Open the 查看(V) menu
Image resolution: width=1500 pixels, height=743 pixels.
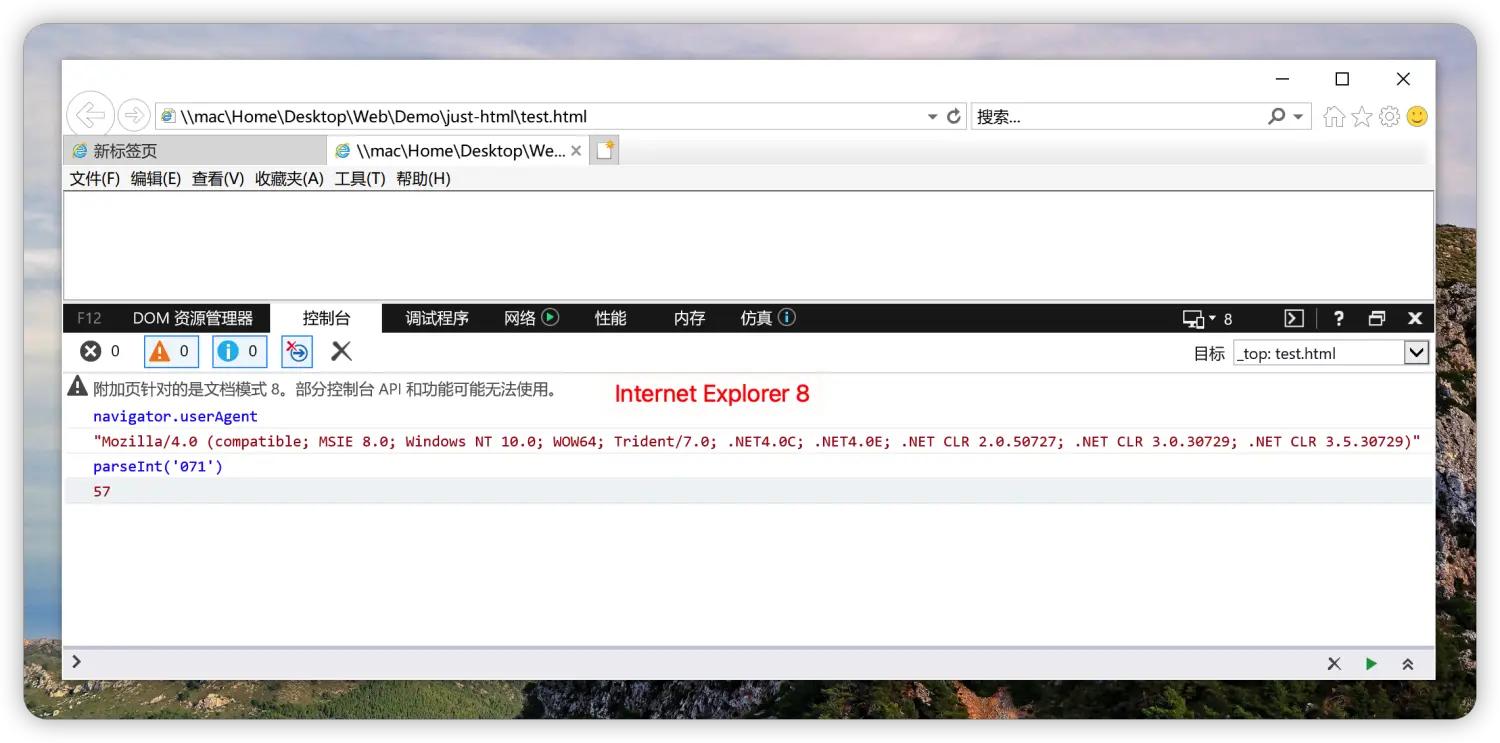pos(218,179)
